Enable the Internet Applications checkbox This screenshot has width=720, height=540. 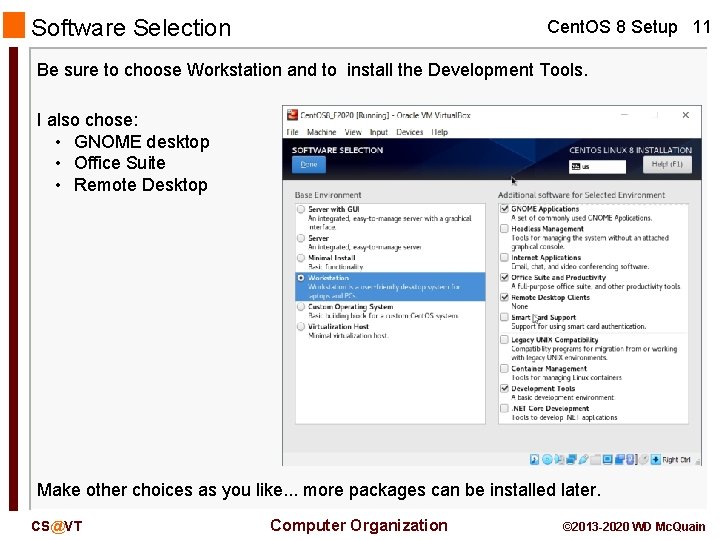[x=504, y=258]
